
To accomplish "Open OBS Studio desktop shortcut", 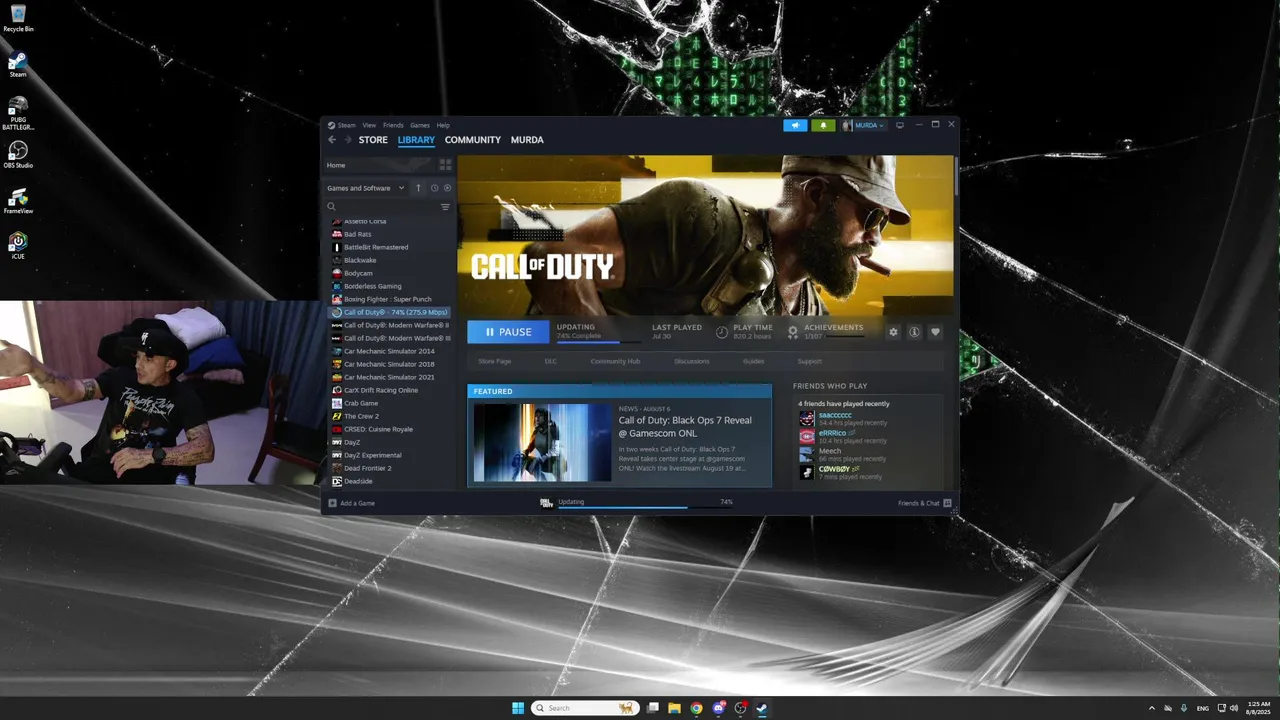I will tap(18, 155).
